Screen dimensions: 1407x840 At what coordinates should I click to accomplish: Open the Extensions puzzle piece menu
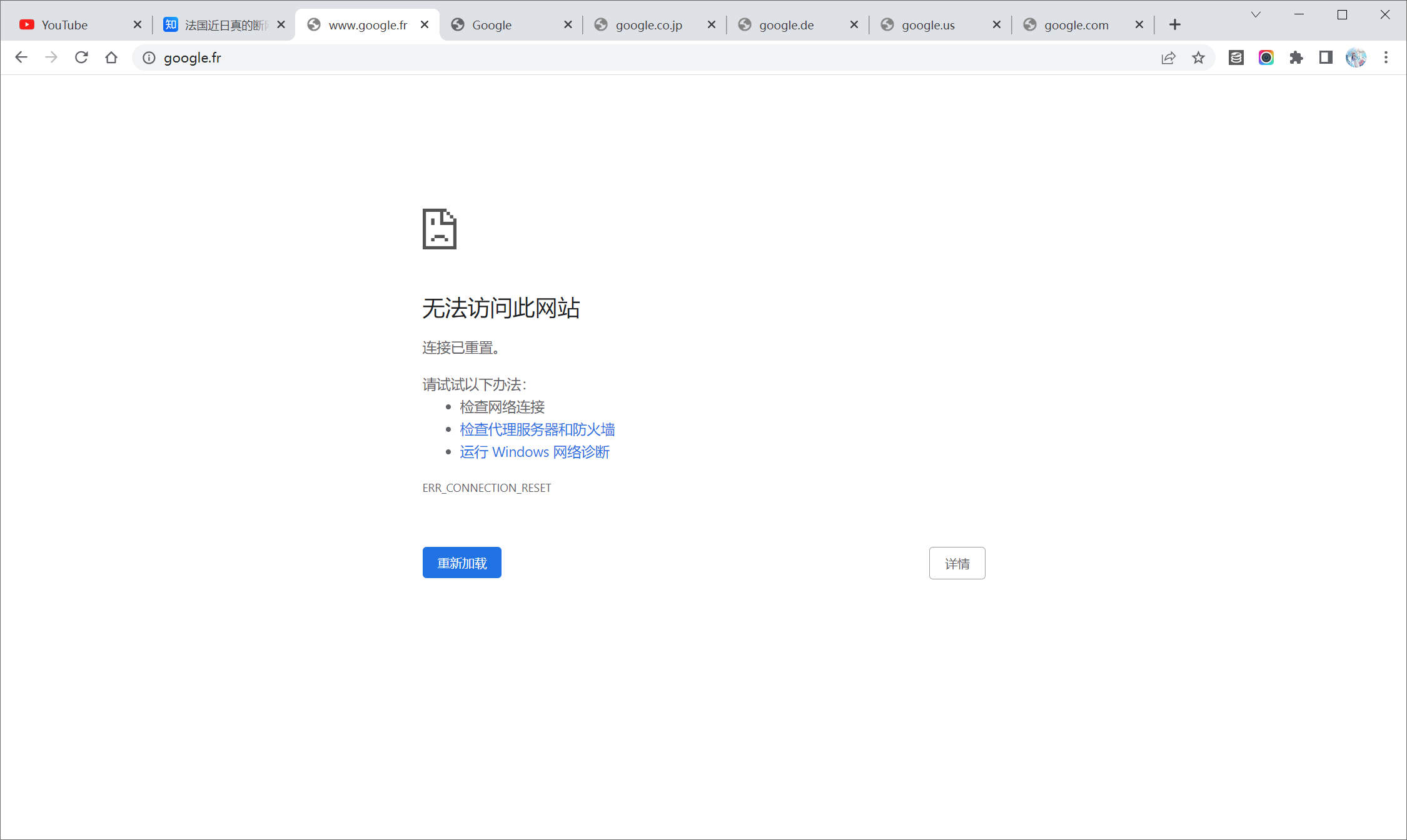coord(1296,58)
